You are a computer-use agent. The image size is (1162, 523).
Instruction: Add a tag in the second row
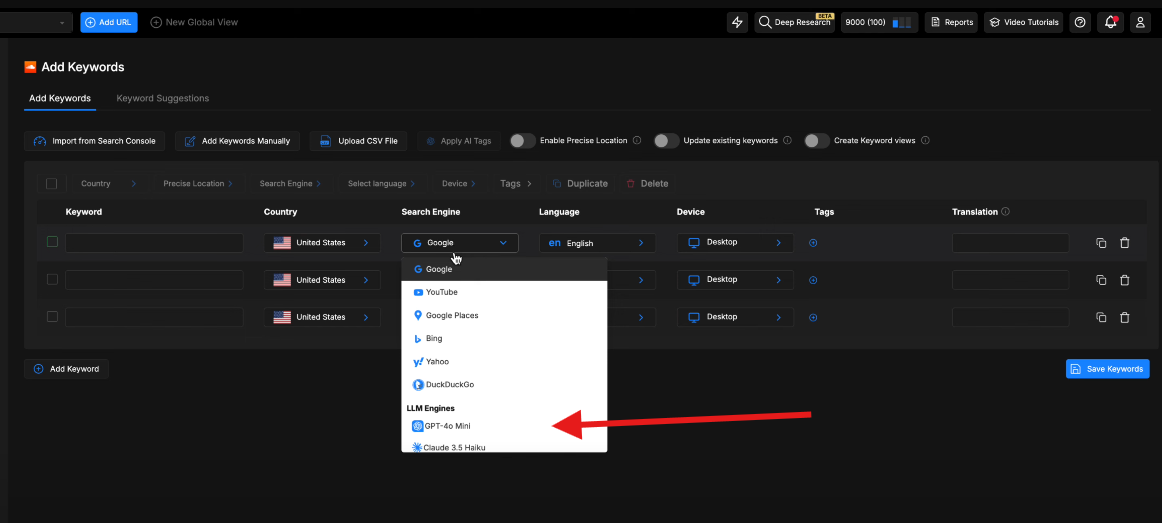click(813, 280)
